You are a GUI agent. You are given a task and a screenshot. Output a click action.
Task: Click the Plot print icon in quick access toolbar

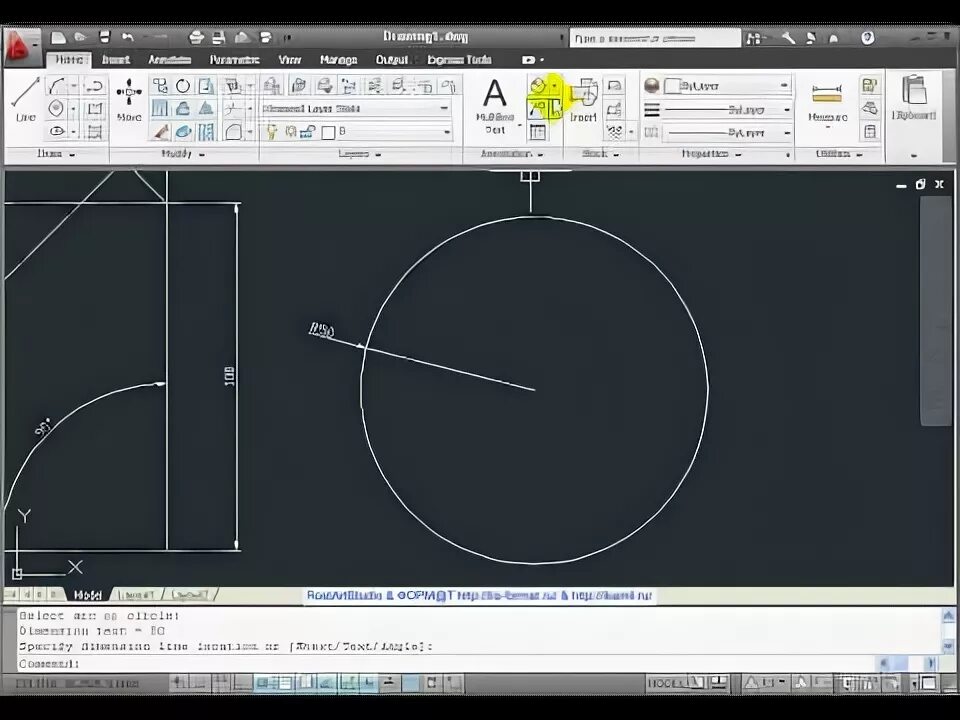[x=196, y=38]
